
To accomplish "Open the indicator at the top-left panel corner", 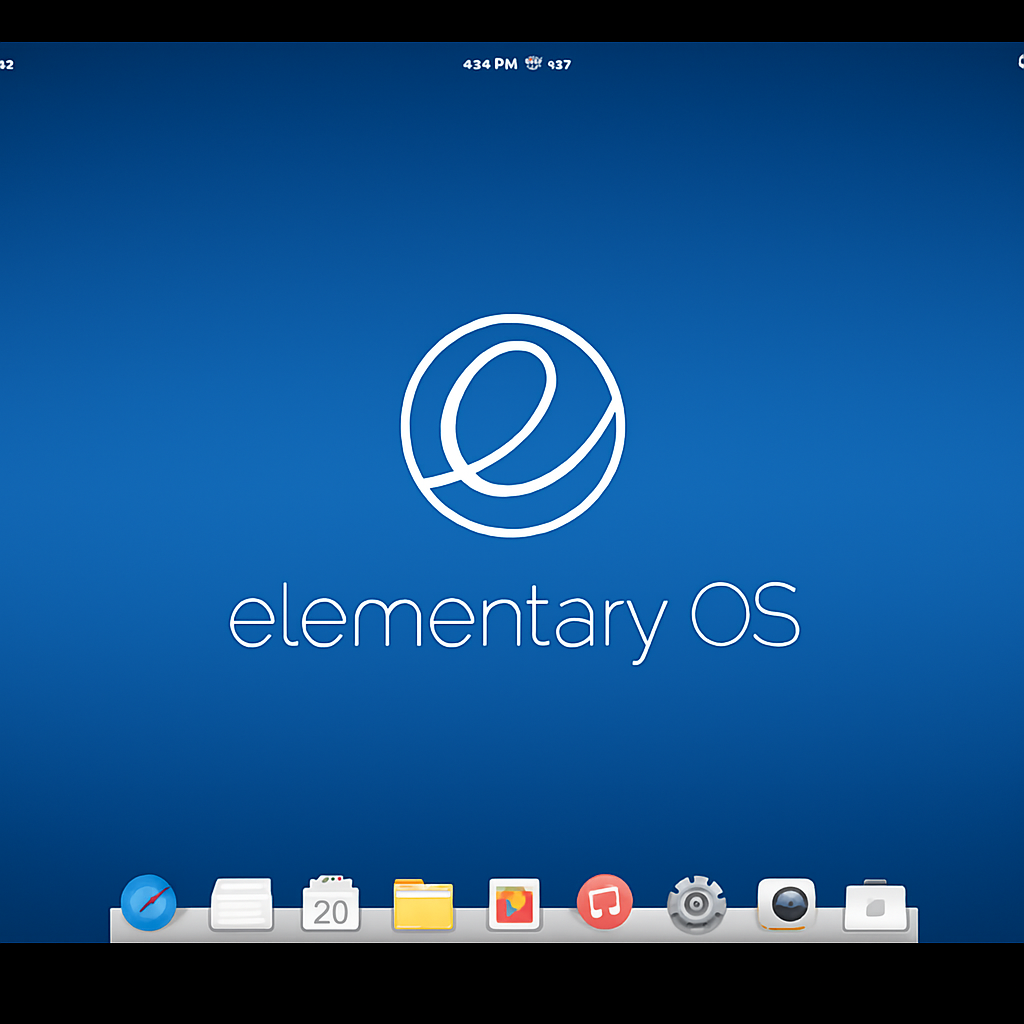I will tap(6, 62).
